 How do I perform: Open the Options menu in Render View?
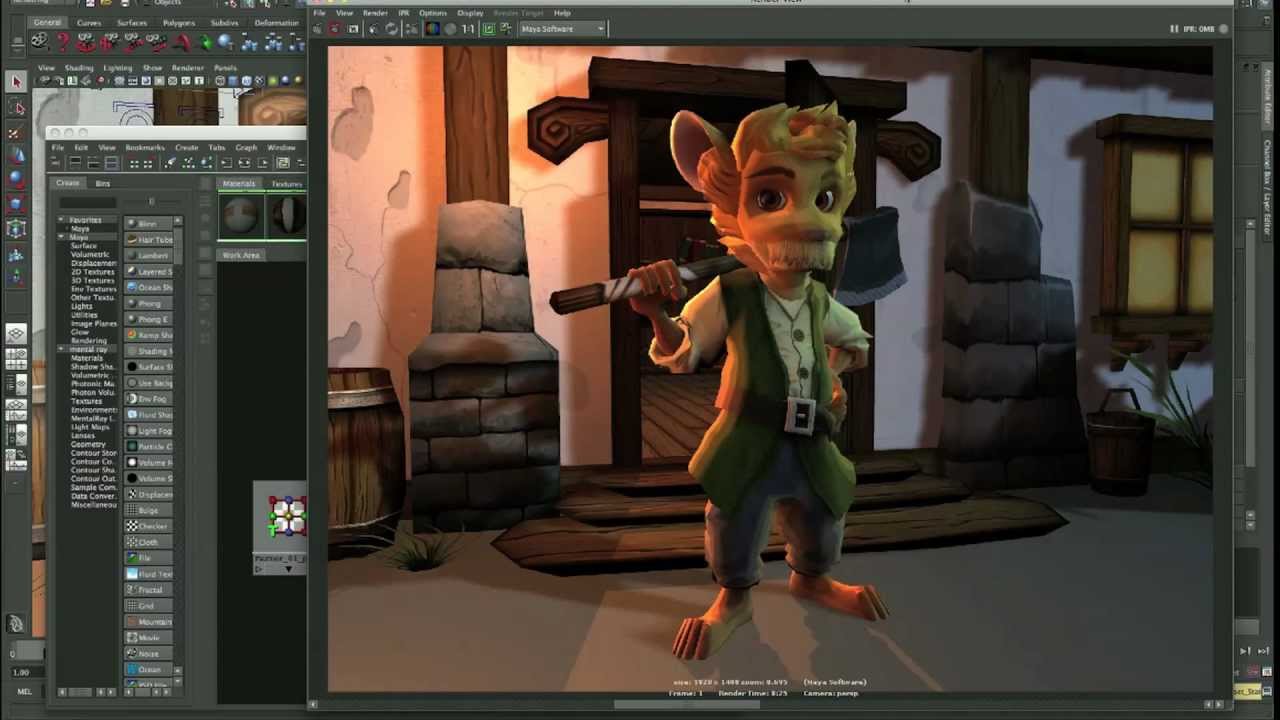pos(433,13)
